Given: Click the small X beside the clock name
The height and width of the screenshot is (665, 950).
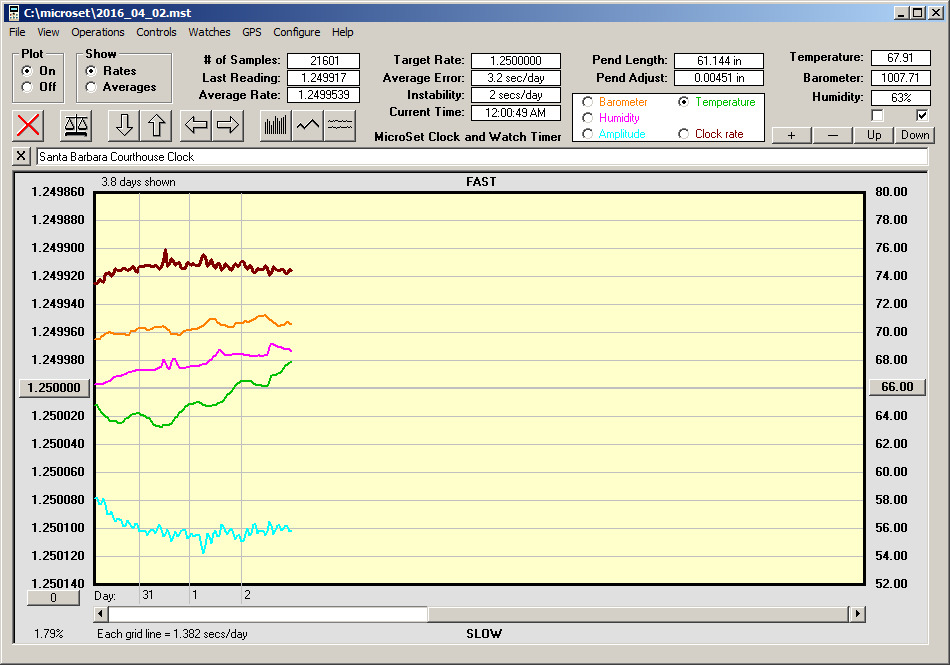Looking at the screenshot, I should (21, 156).
